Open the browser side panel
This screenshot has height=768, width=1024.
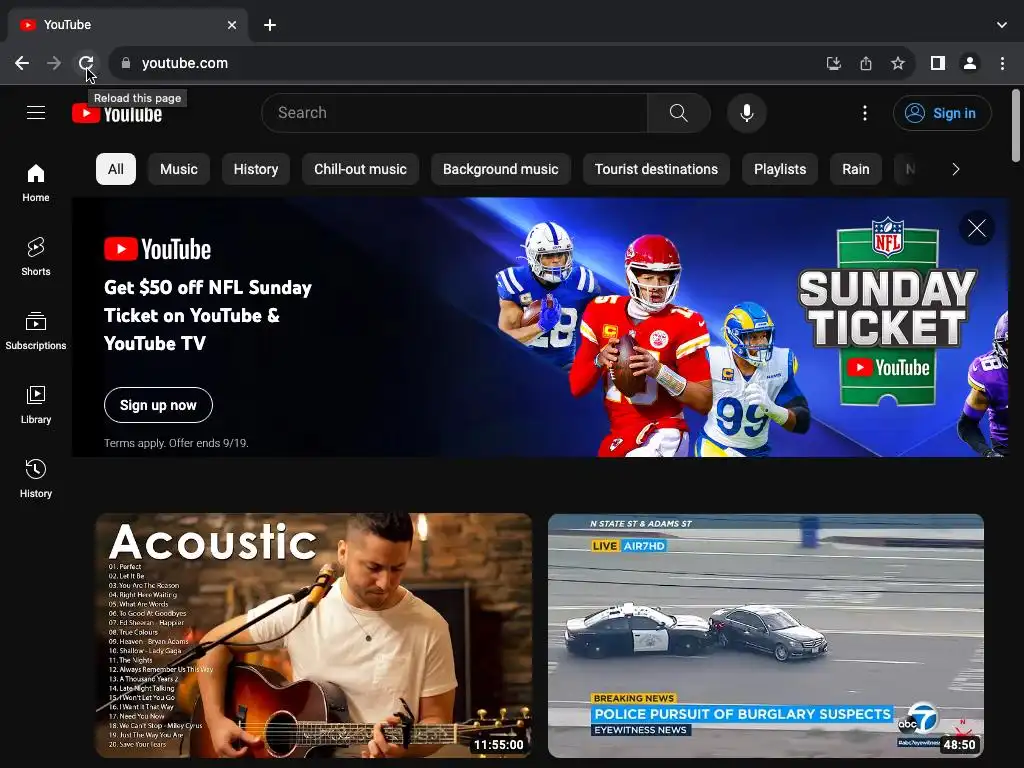[938, 63]
